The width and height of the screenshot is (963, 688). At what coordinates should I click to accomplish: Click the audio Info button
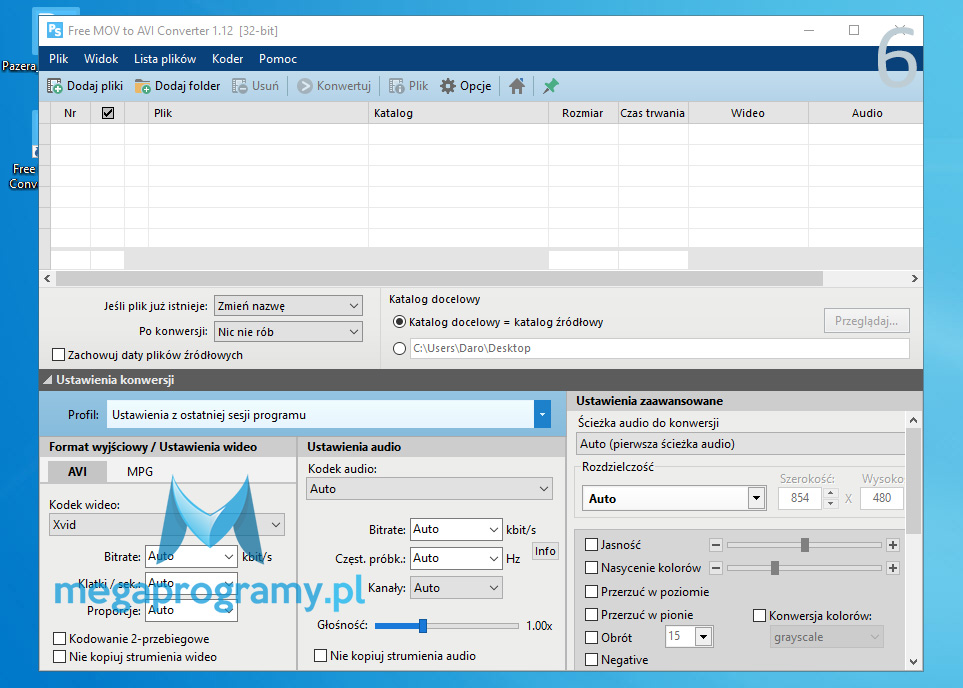[545, 551]
